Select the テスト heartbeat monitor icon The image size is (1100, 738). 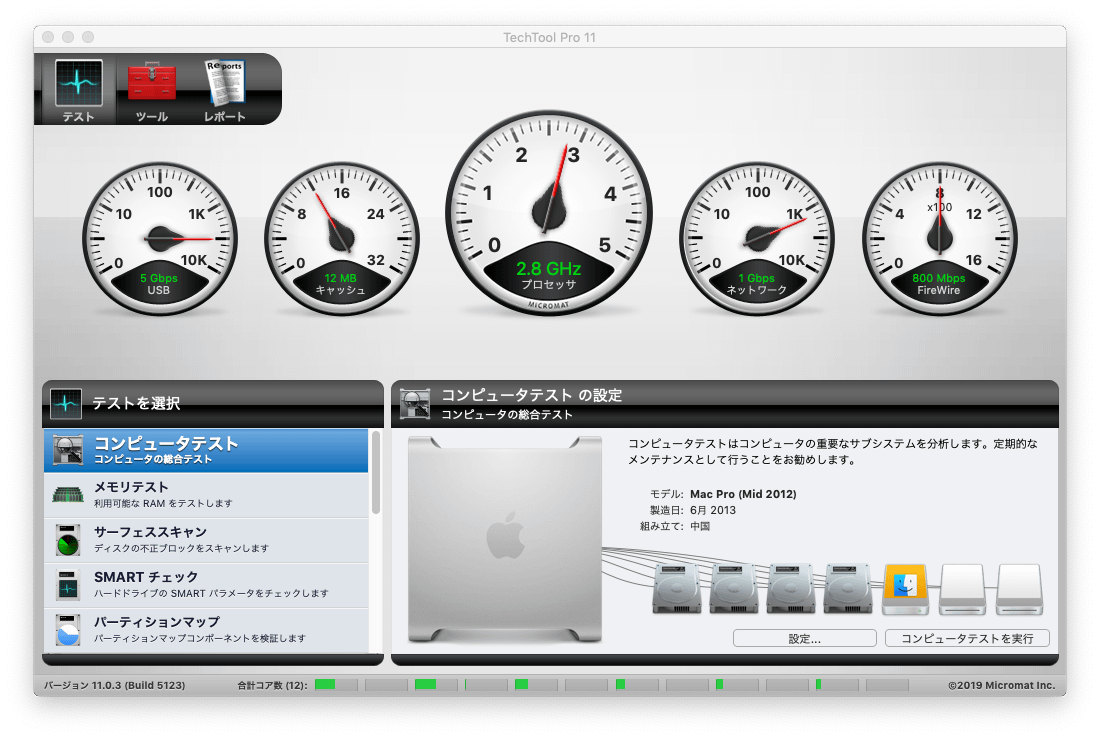tap(78, 89)
